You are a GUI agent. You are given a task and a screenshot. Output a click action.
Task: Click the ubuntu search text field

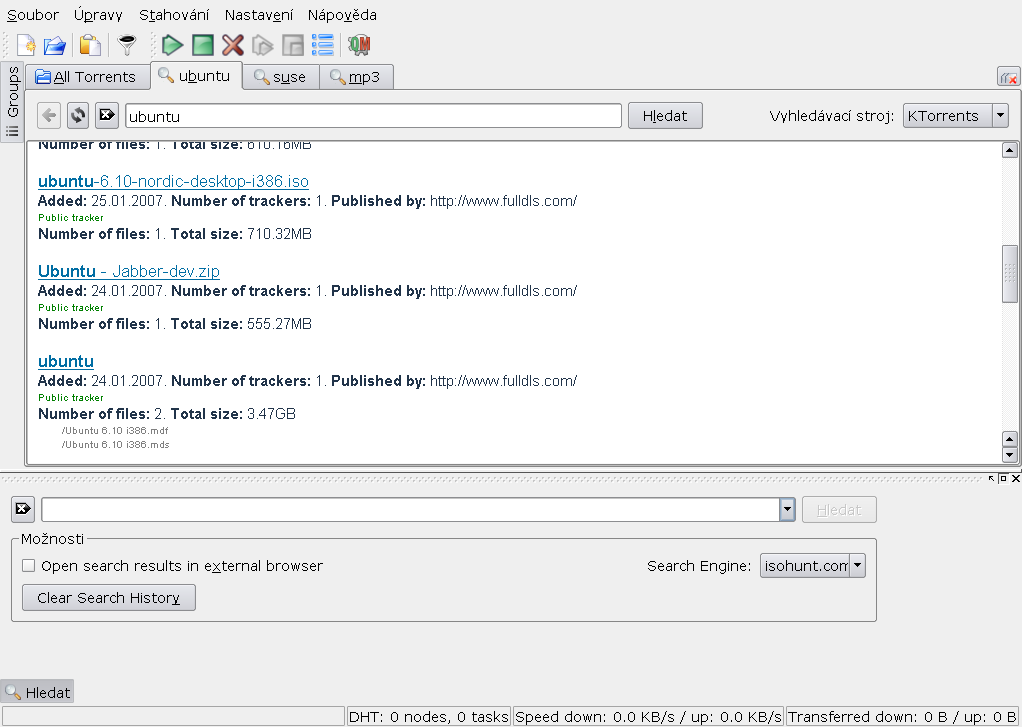click(373, 115)
